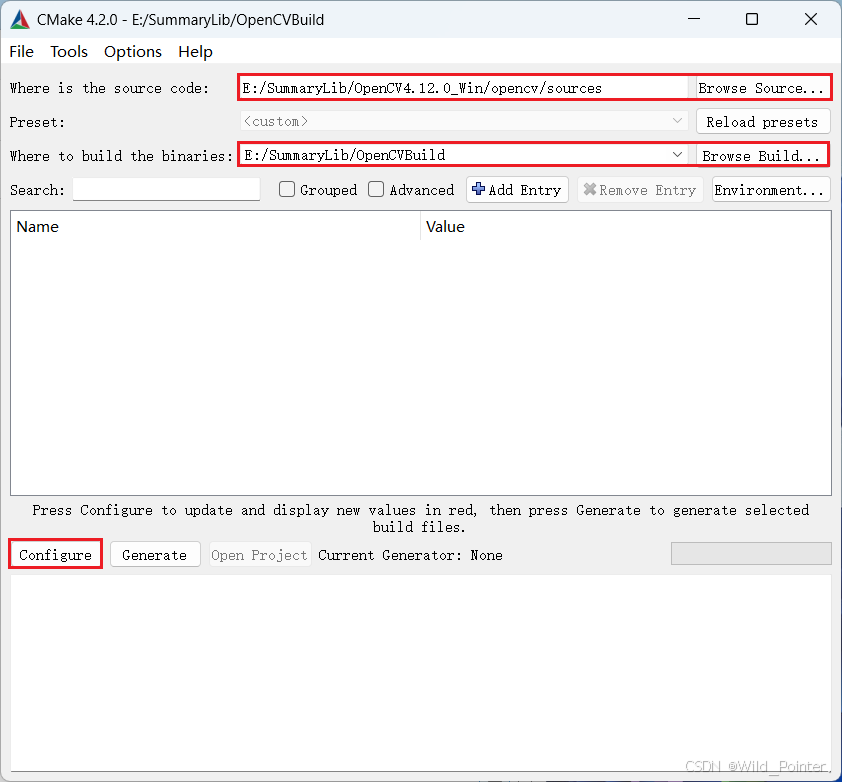842x782 pixels.
Task: Open the Help menu
Action: pos(195,52)
